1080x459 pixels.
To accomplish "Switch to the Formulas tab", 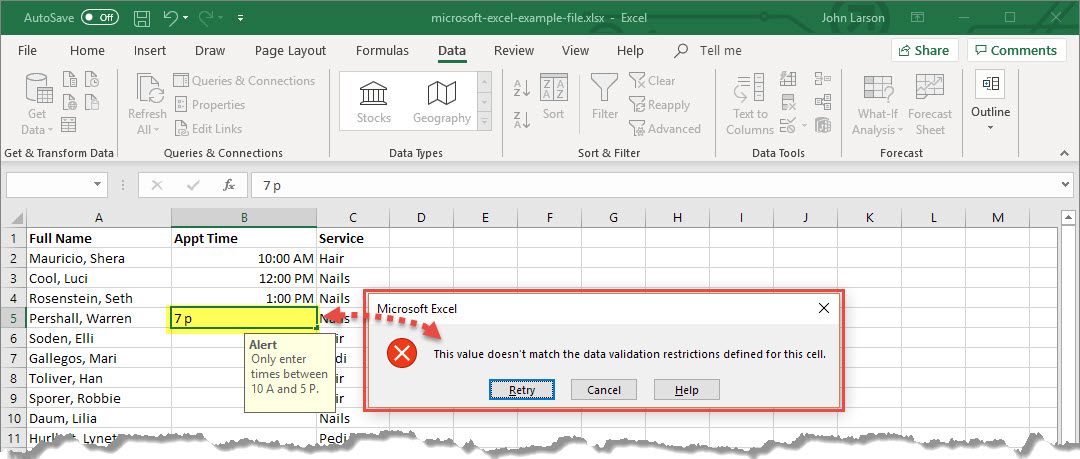I will (x=382, y=51).
